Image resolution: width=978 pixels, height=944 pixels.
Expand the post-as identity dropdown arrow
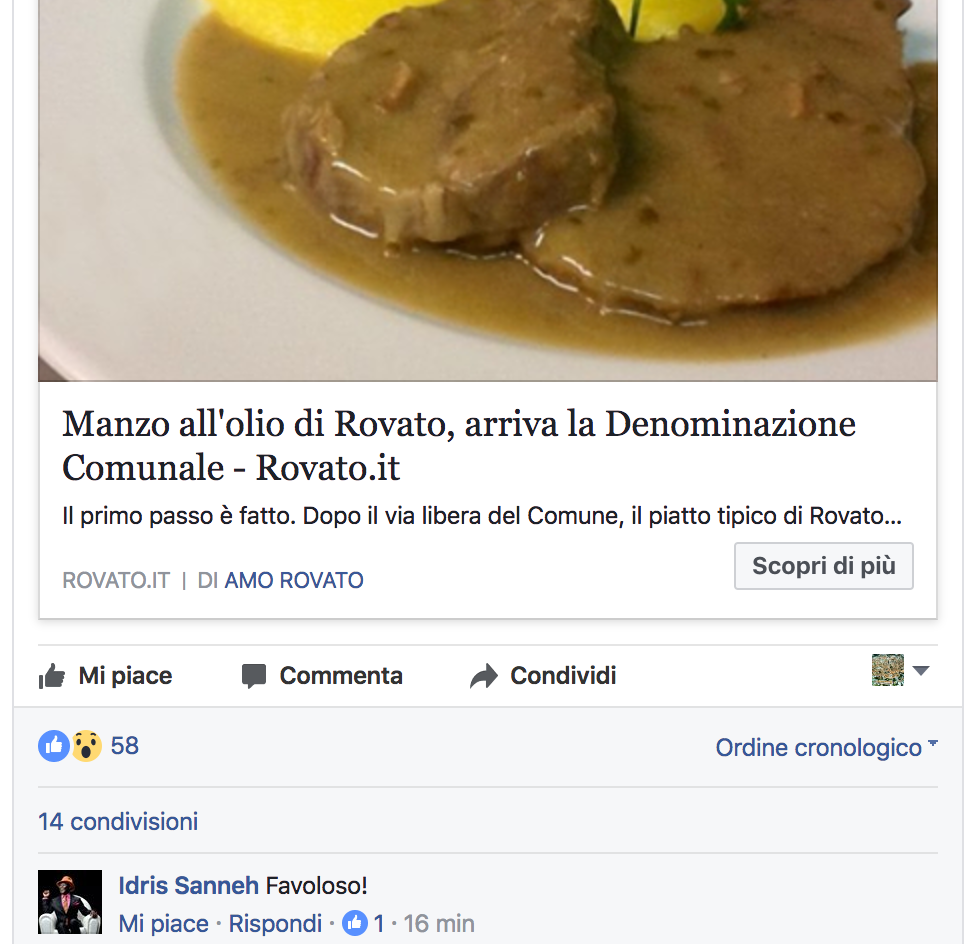[921, 671]
